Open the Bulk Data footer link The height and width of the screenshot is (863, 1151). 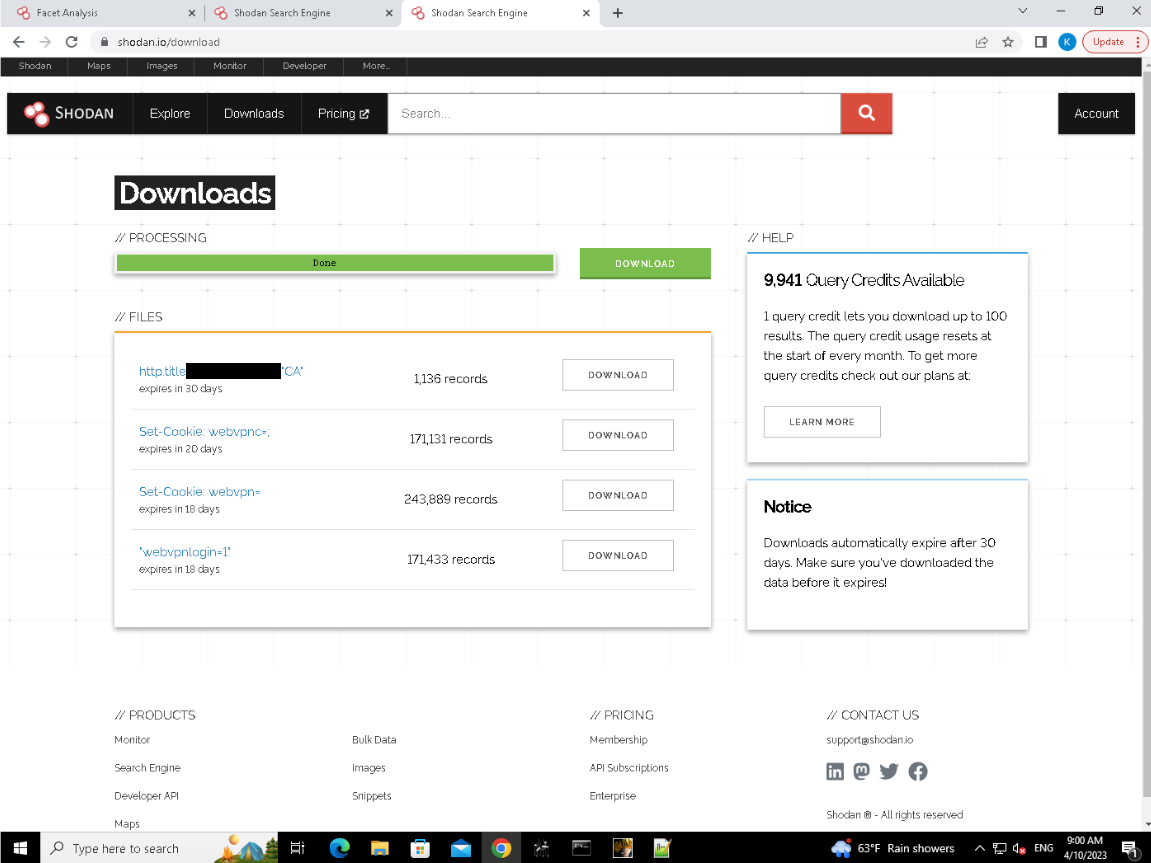point(374,740)
